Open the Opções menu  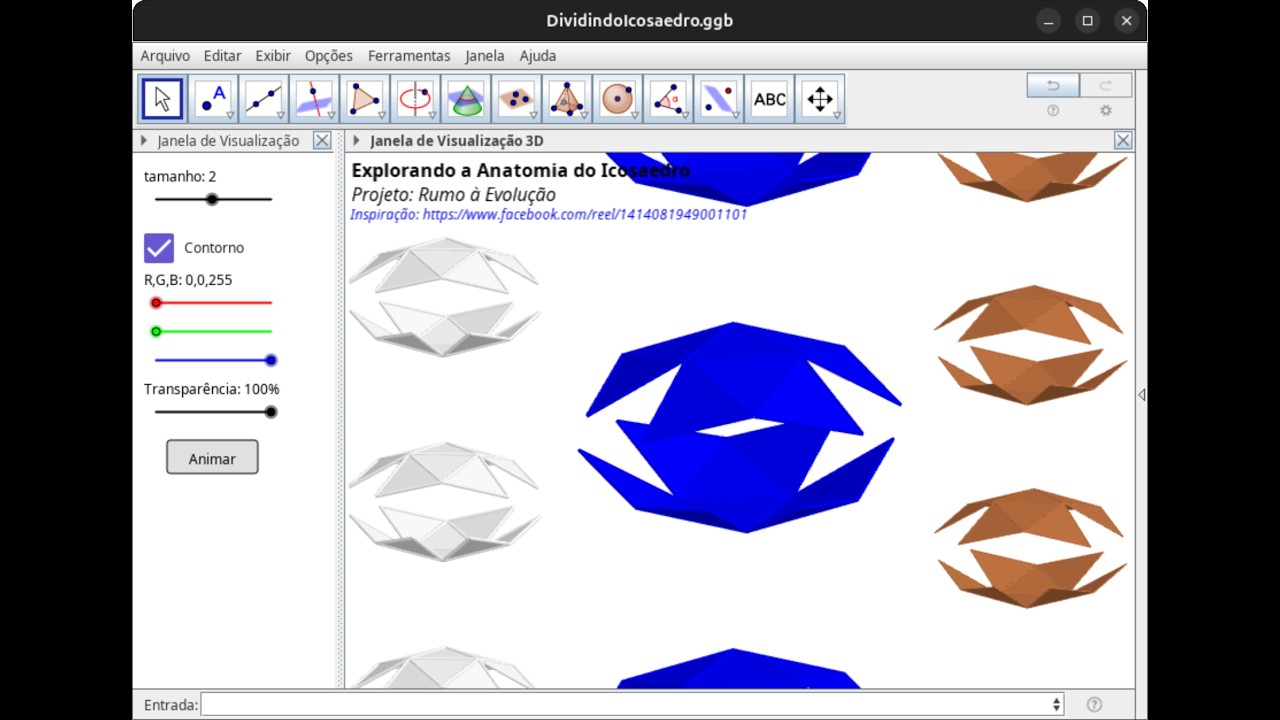click(329, 56)
